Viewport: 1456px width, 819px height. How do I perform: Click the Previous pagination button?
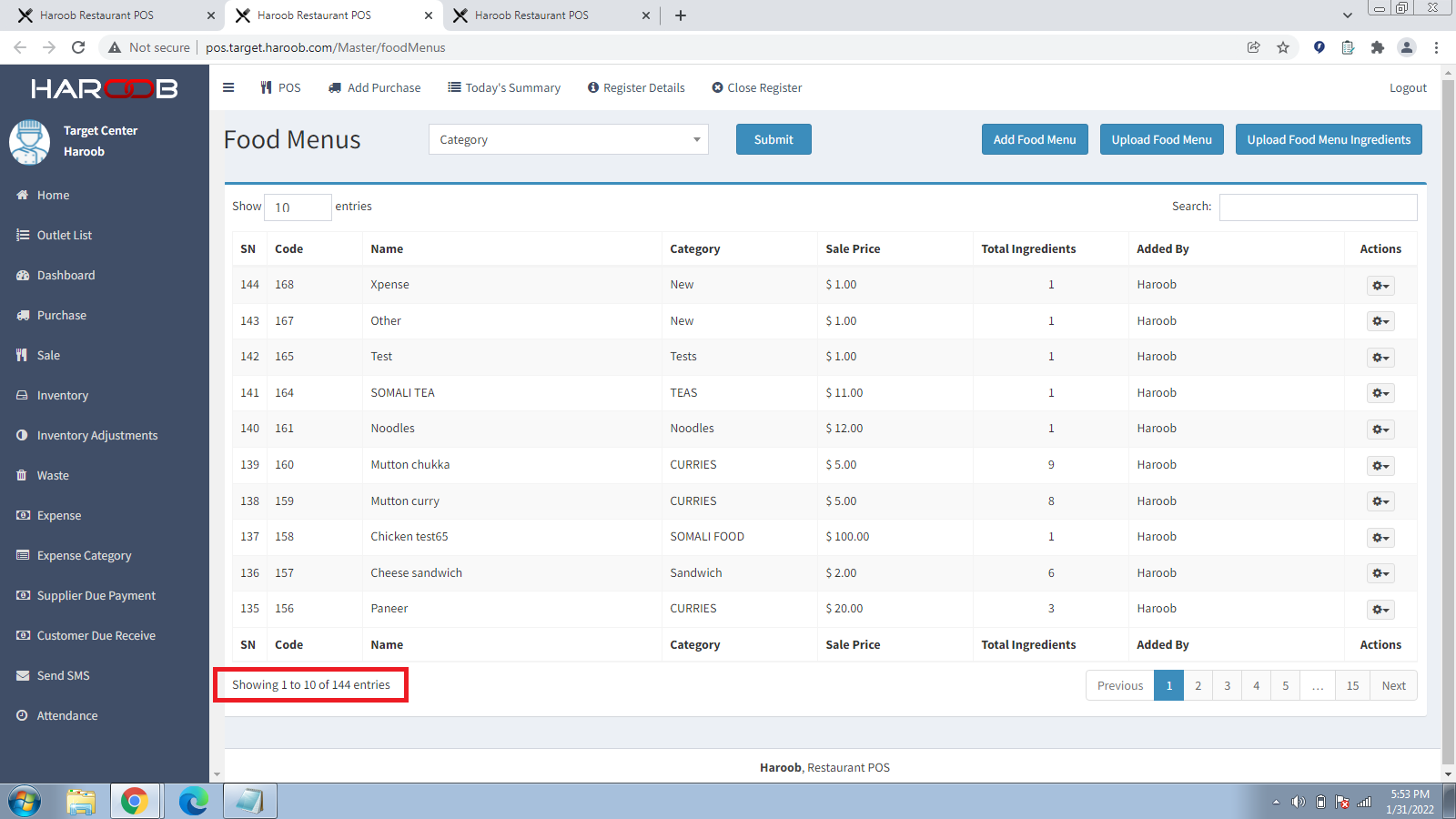click(1120, 685)
